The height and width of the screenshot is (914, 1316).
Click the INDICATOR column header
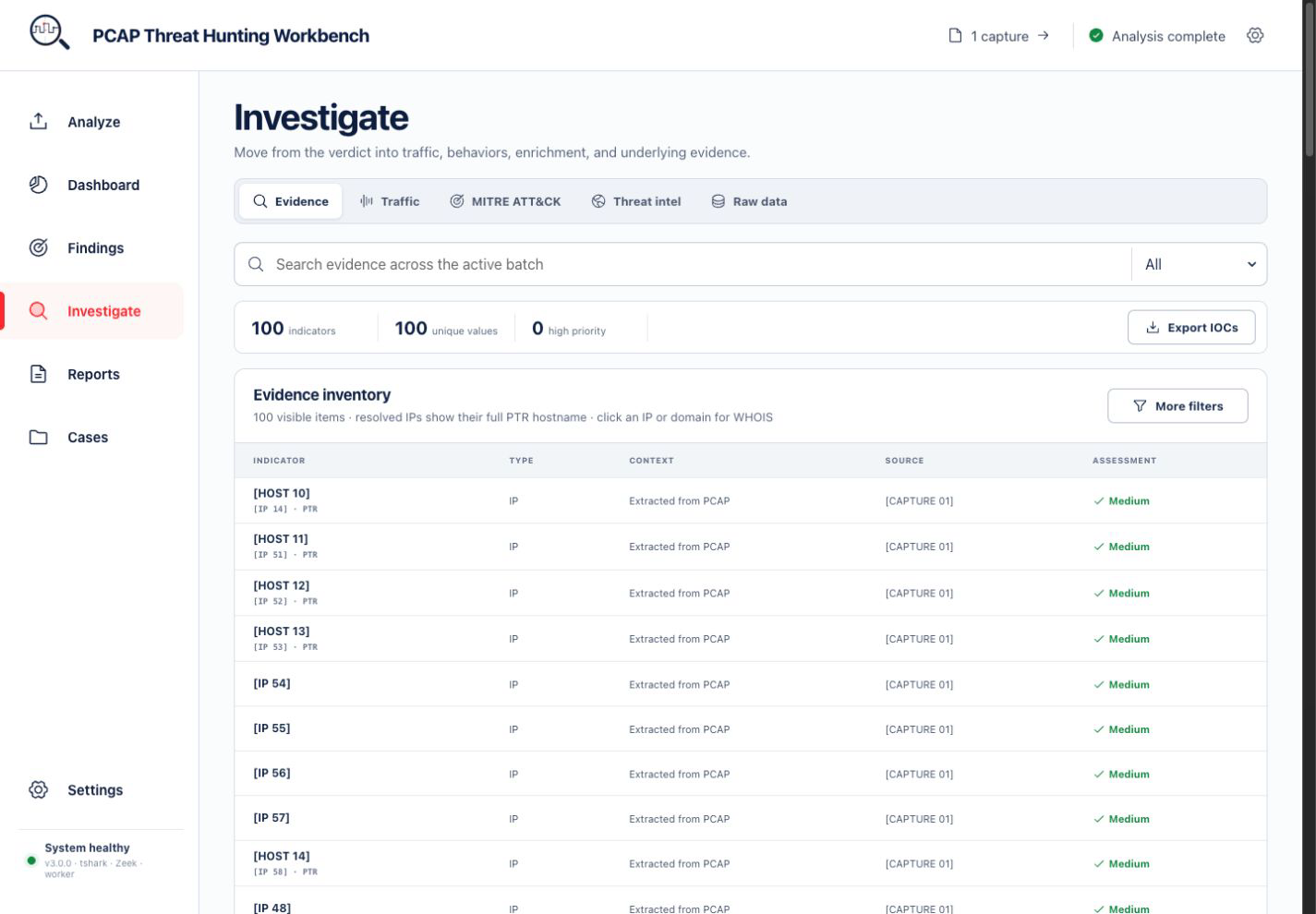279,460
